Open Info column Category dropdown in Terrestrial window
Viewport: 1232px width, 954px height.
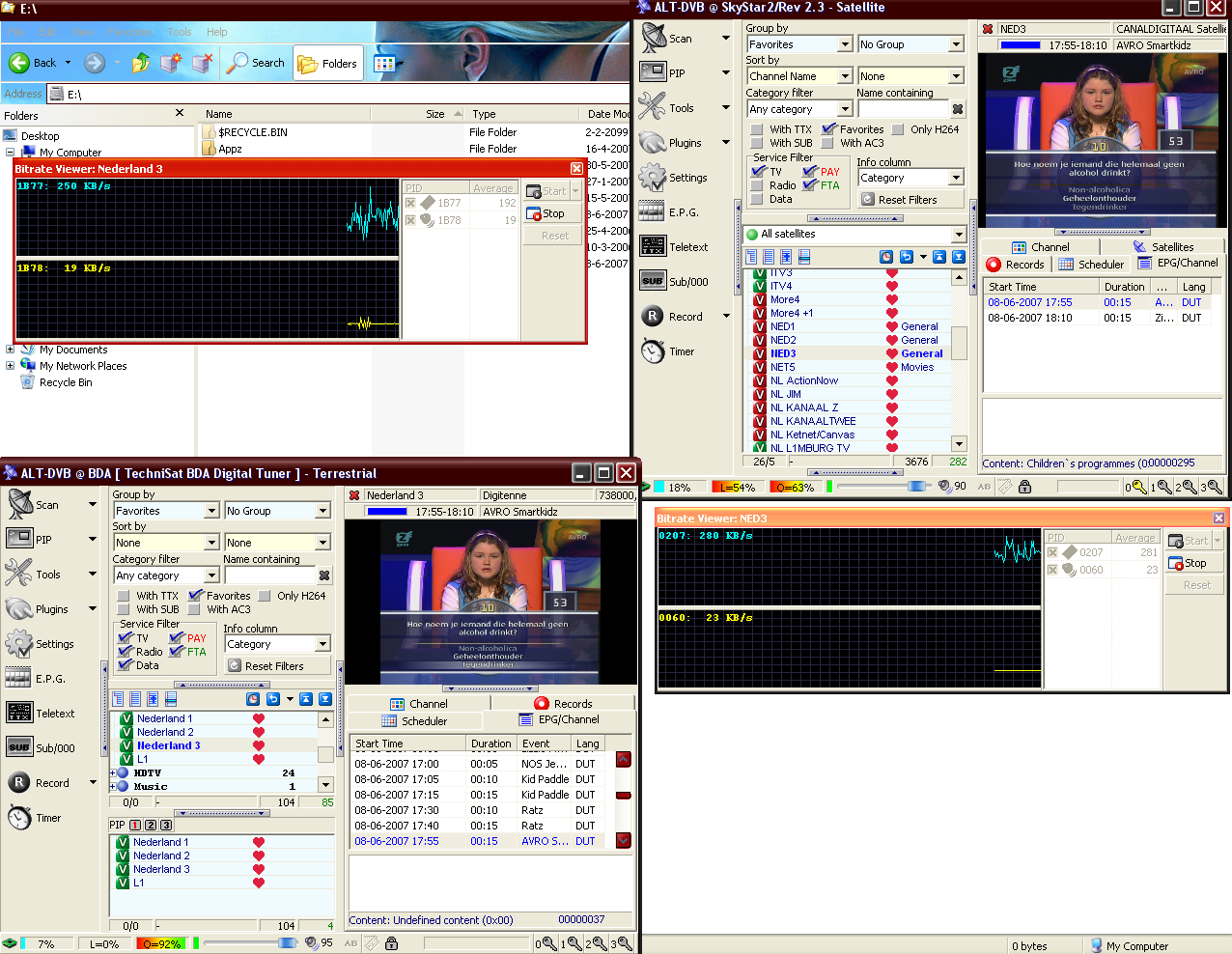(x=323, y=644)
